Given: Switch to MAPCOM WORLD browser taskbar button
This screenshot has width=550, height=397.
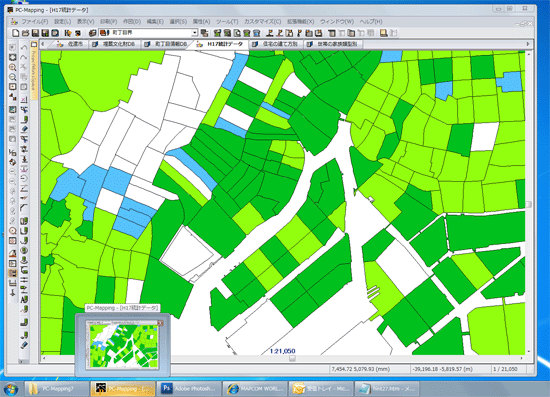Looking at the screenshot, I should click(x=254, y=389).
